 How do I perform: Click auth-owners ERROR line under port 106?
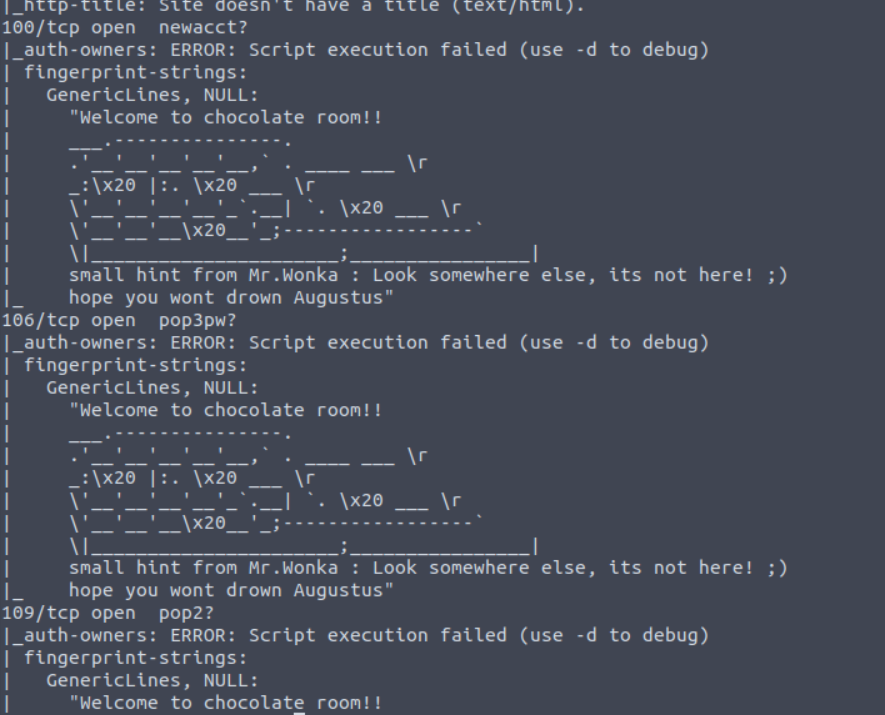pyautogui.click(x=356, y=343)
